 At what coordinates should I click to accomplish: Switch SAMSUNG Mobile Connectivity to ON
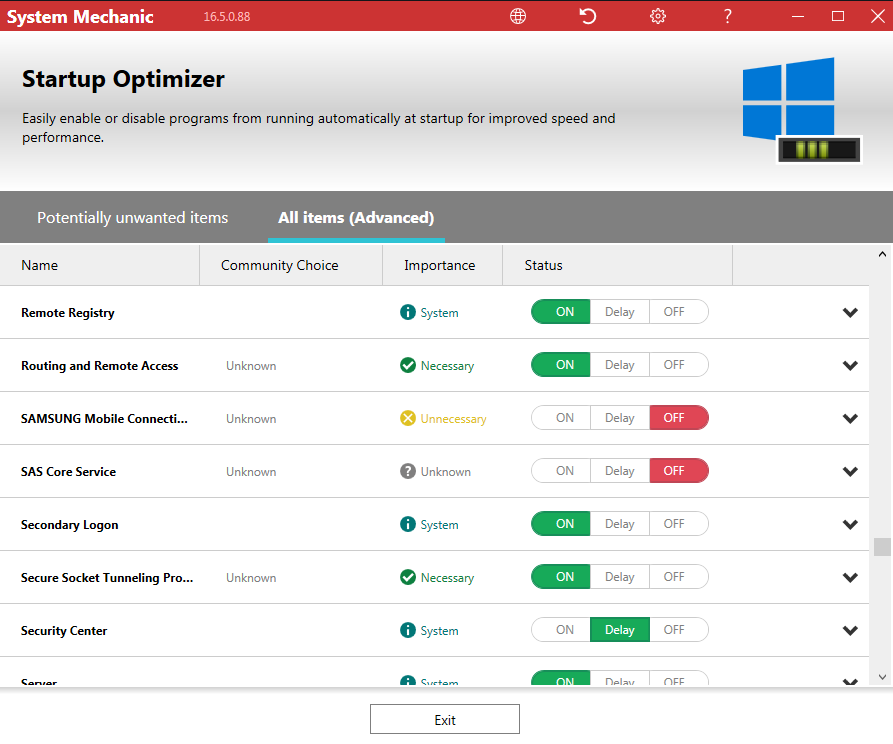coord(561,418)
